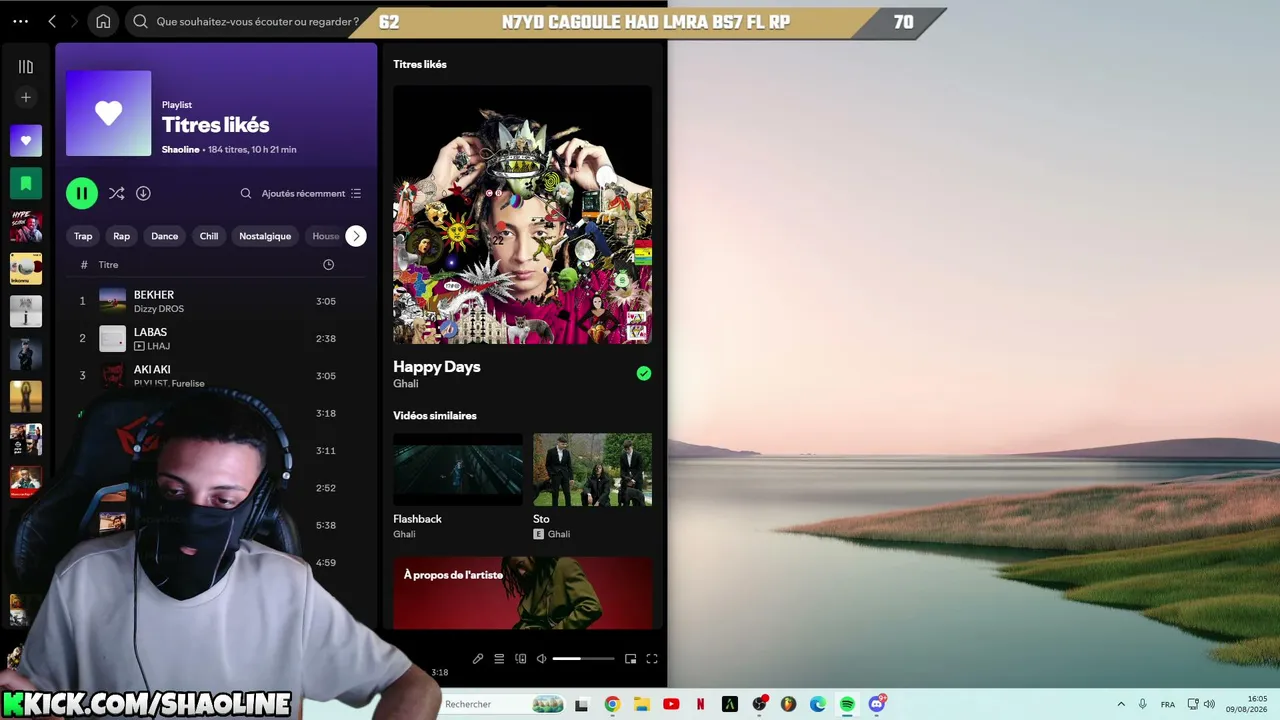The height and width of the screenshot is (720, 1280).
Task: Mute the Spotify volume
Action: point(541,659)
